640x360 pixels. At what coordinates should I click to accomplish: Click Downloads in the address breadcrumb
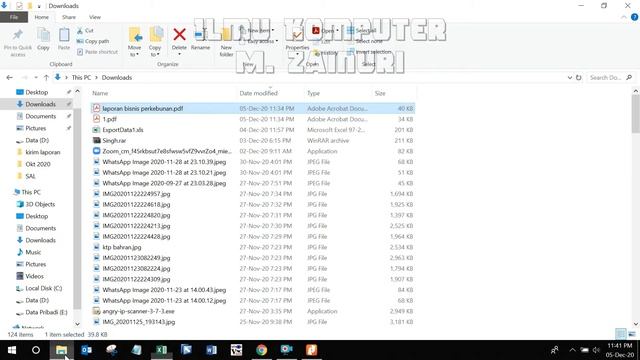point(117,78)
